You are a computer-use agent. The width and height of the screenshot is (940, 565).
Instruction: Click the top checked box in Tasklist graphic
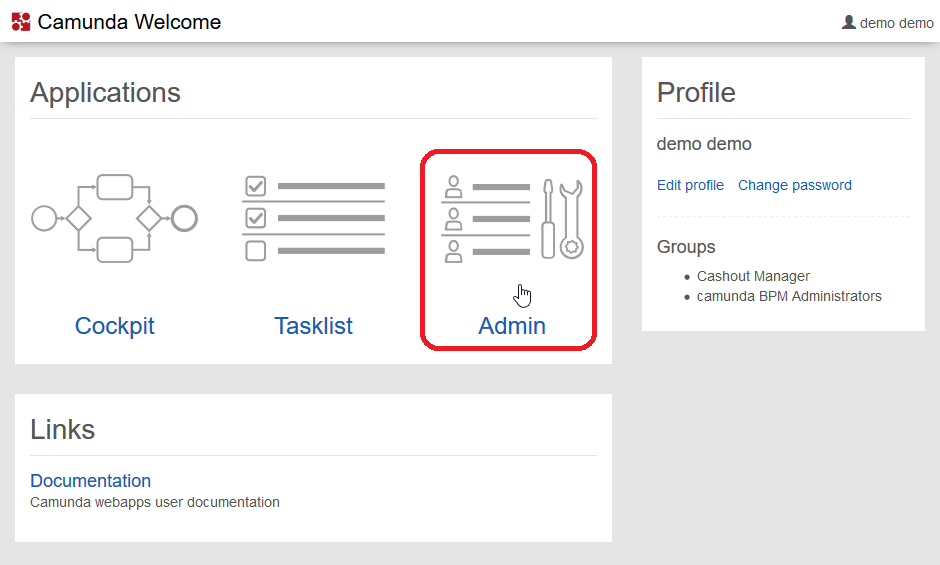pos(256,186)
